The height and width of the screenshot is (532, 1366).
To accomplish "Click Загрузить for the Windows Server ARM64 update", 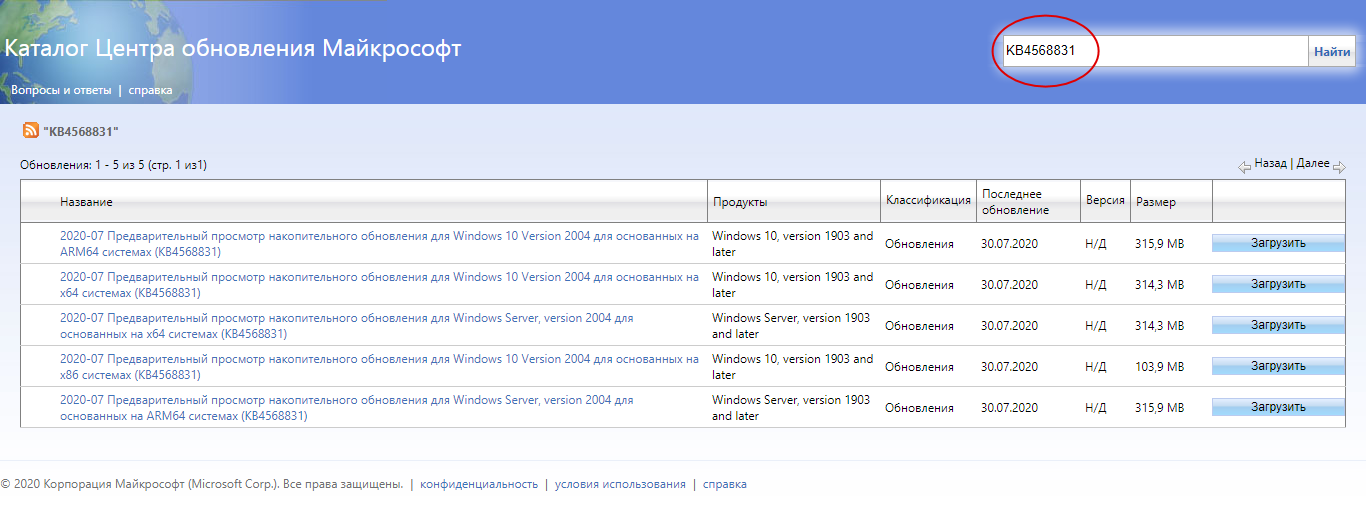I will 1278,407.
